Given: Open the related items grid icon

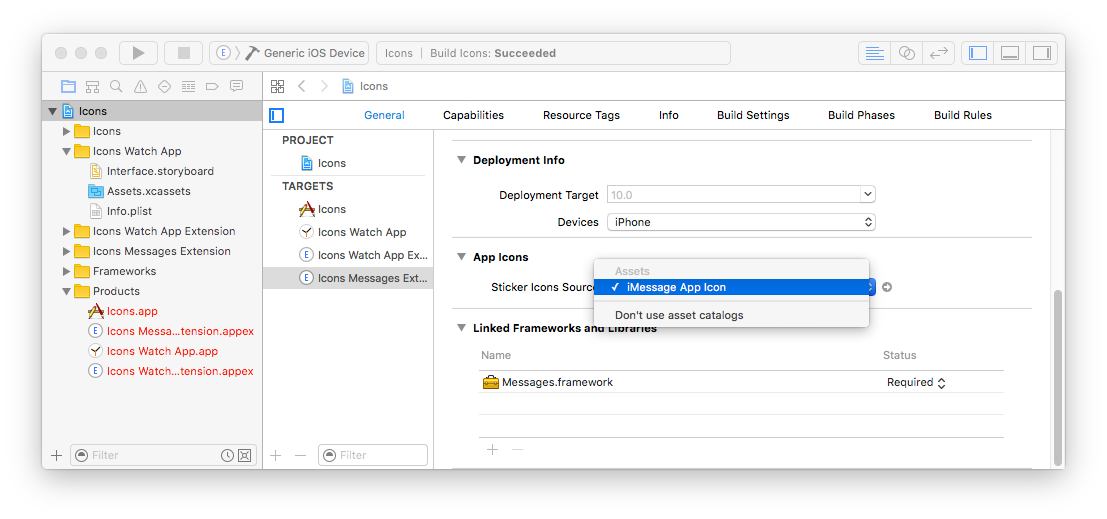Looking at the screenshot, I should click(x=277, y=86).
